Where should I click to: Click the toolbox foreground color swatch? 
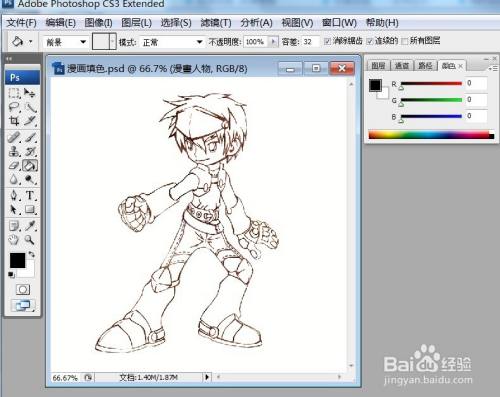[17, 260]
